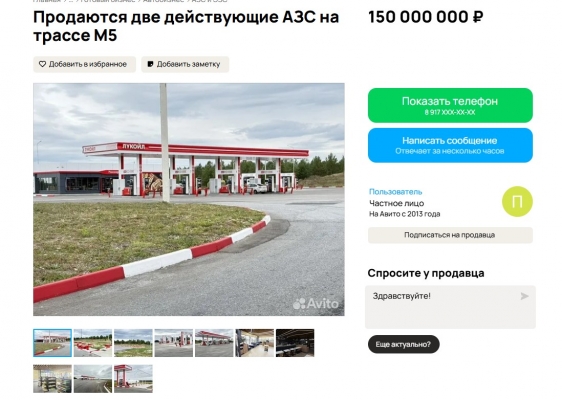Screen dimensions: 562x400
Task: Click the Добавить в избранное button
Action: pos(85,65)
